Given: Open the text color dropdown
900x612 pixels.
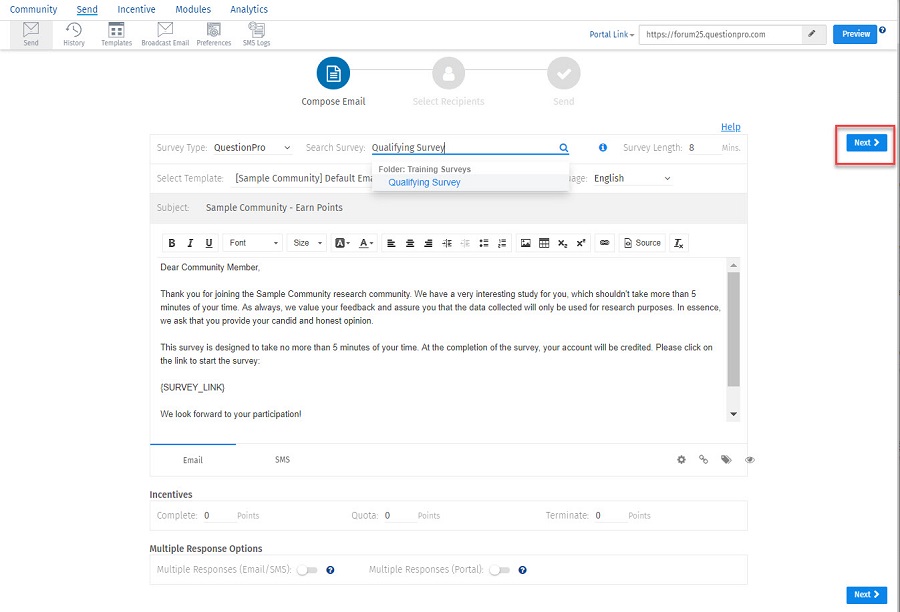Looking at the screenshot, I should 366,243.
